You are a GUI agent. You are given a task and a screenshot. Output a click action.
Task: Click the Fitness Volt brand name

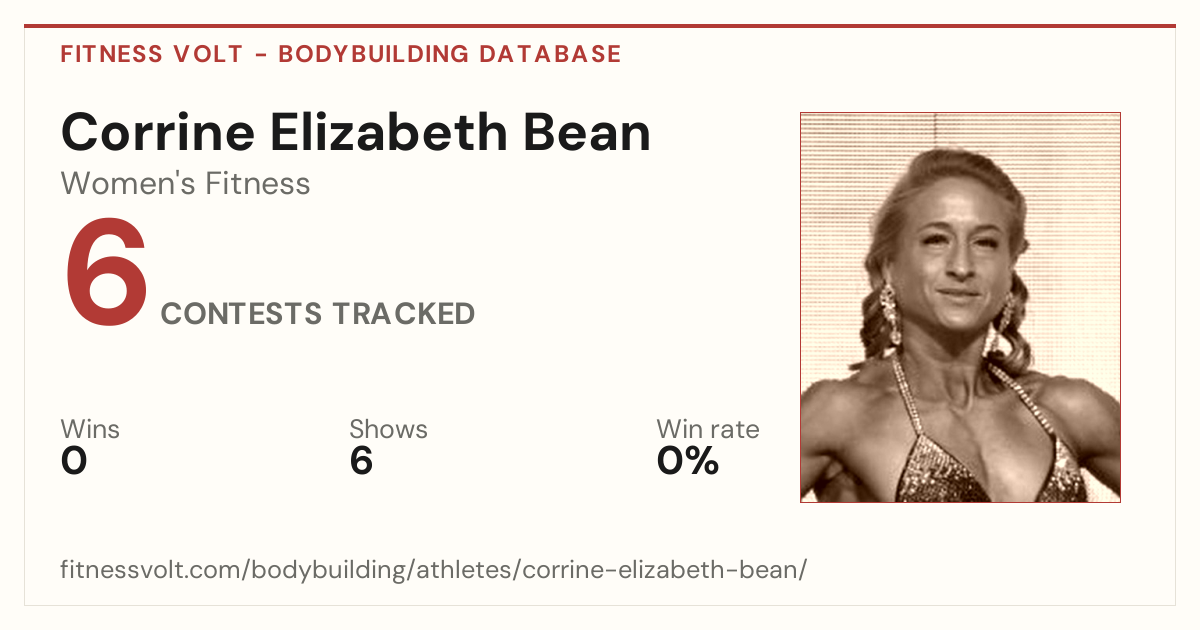point(152,54)
